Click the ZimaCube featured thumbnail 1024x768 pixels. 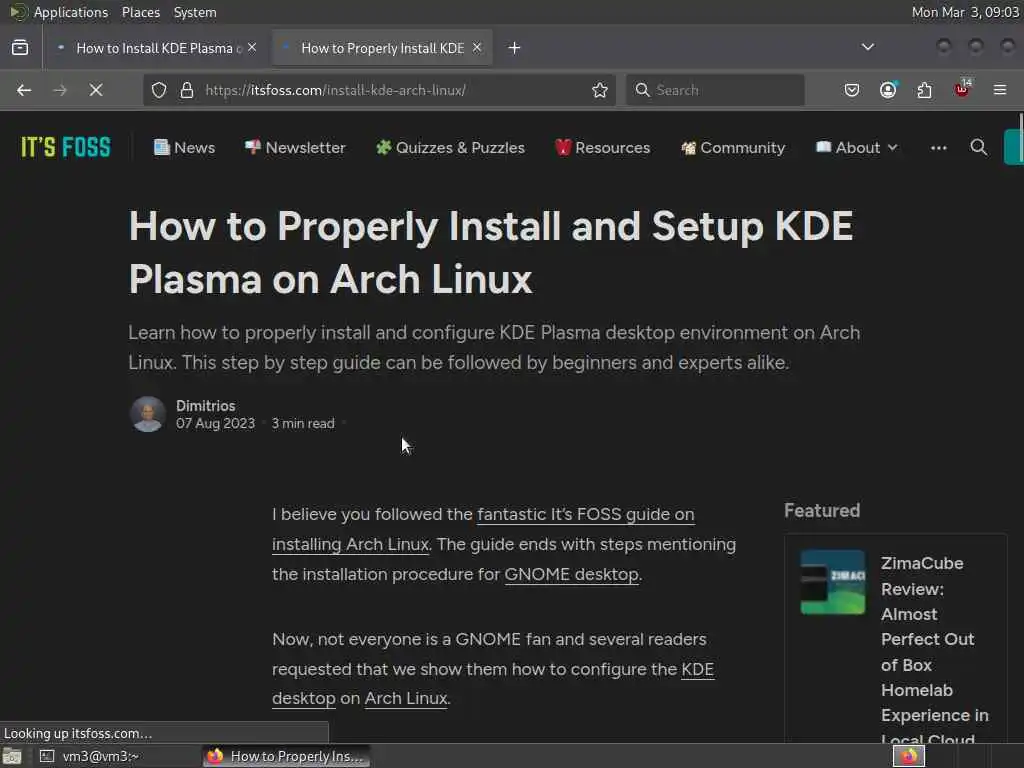point(833,582)
